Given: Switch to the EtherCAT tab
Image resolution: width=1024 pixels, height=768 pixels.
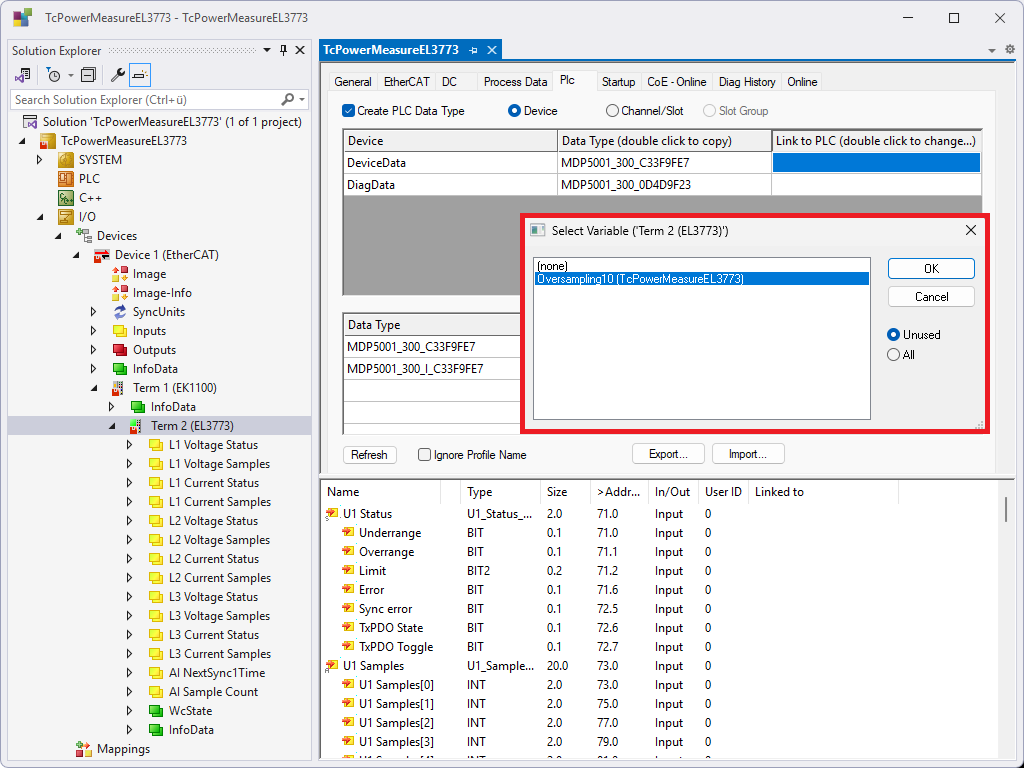Looking at the screenshot, I should [406, 82].
